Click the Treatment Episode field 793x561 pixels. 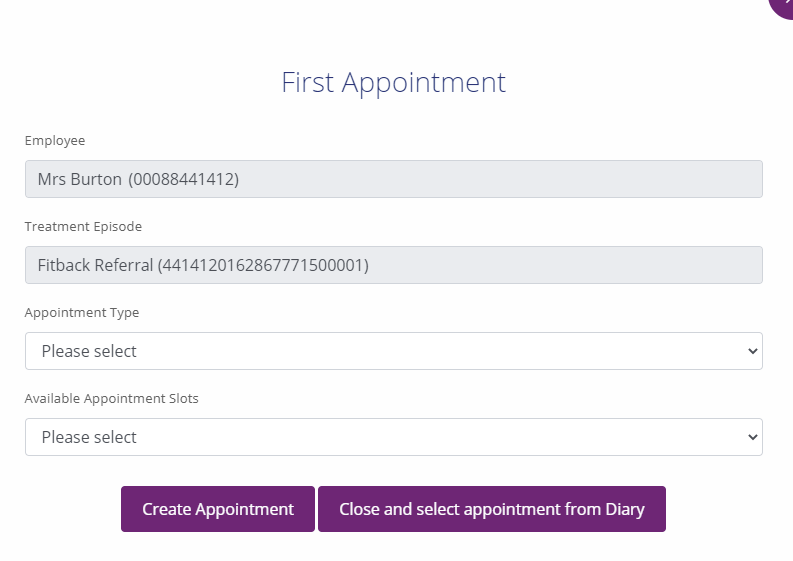(393, 265)
